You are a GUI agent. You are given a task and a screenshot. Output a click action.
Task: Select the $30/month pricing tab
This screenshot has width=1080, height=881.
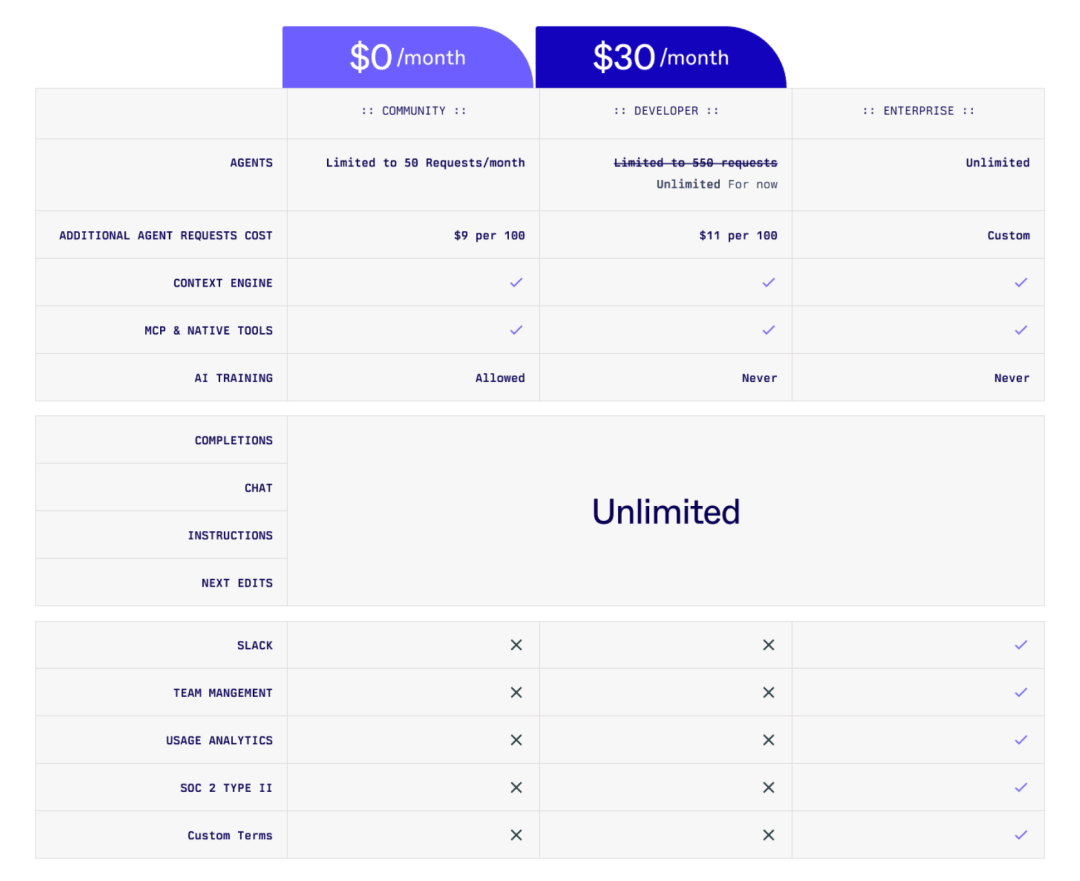[x=660, y=58]
